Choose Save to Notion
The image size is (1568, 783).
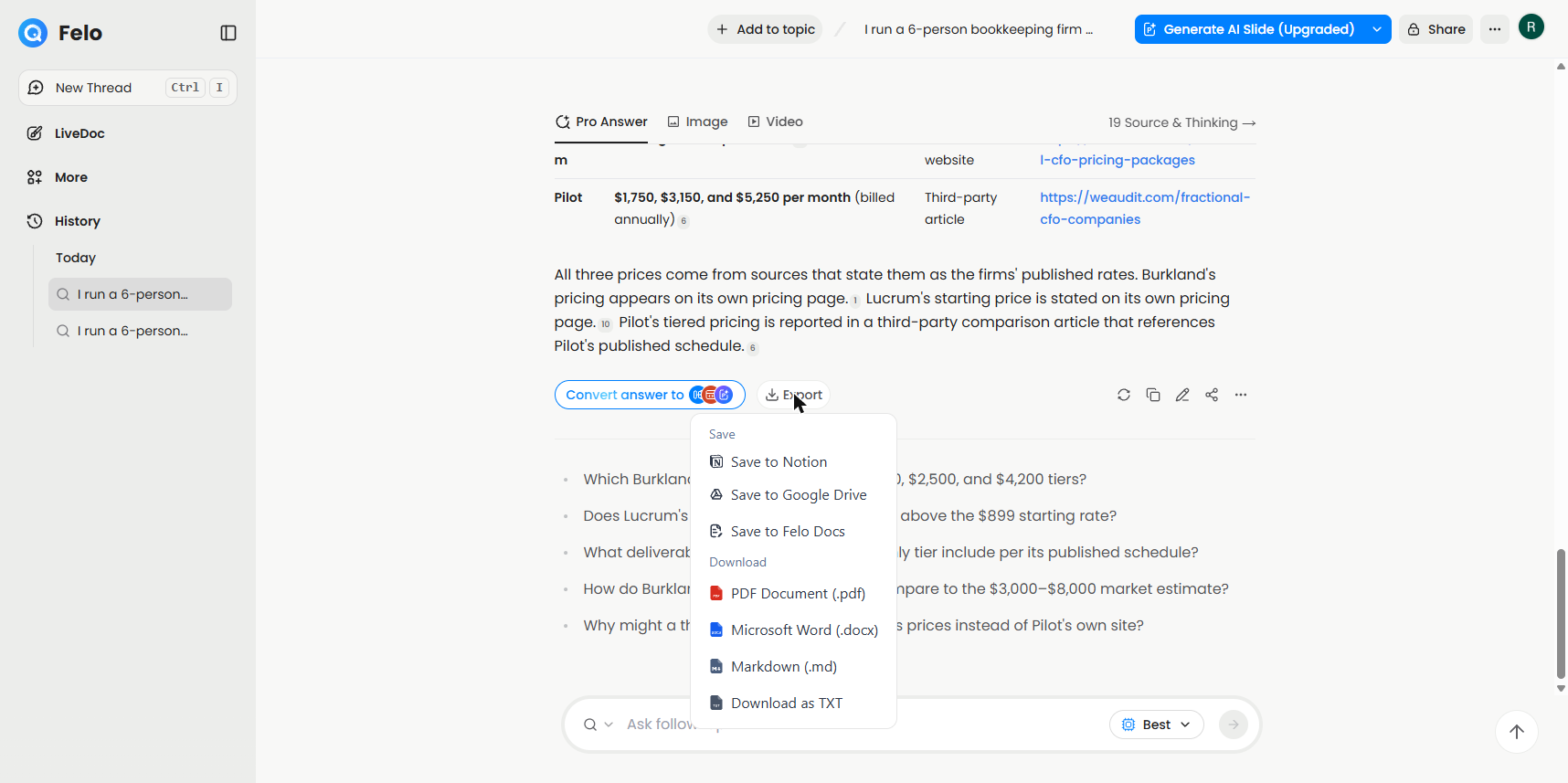(793, 462)
